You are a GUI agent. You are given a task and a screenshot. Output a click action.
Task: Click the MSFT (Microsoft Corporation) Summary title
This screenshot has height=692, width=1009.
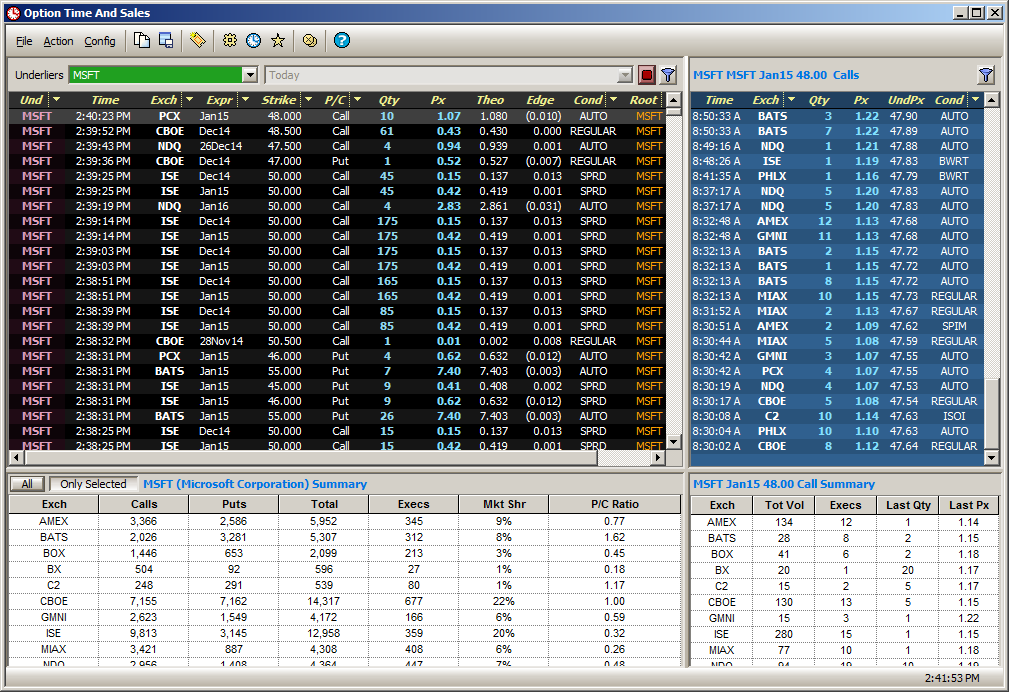coord(255,484)
